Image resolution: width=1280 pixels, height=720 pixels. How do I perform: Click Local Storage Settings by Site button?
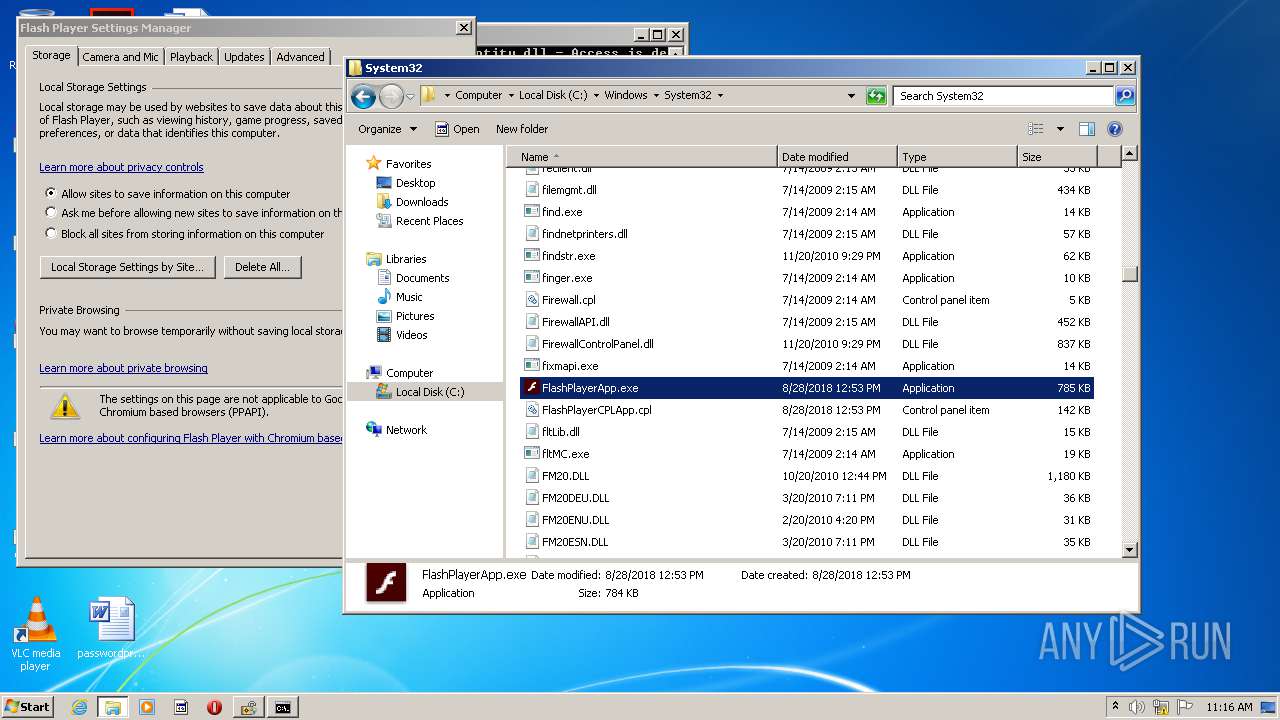tap(127, 267)
